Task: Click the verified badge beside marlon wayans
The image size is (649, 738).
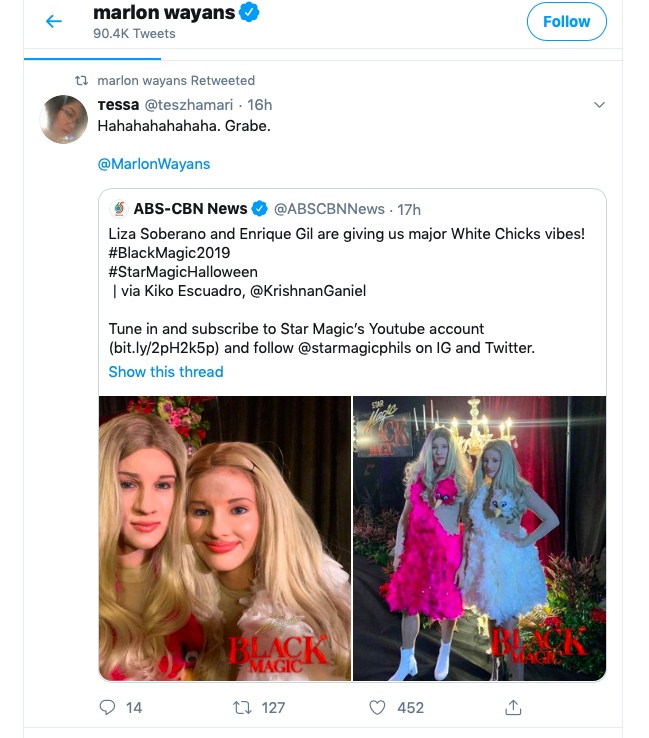Action: (x=252, y=13)
